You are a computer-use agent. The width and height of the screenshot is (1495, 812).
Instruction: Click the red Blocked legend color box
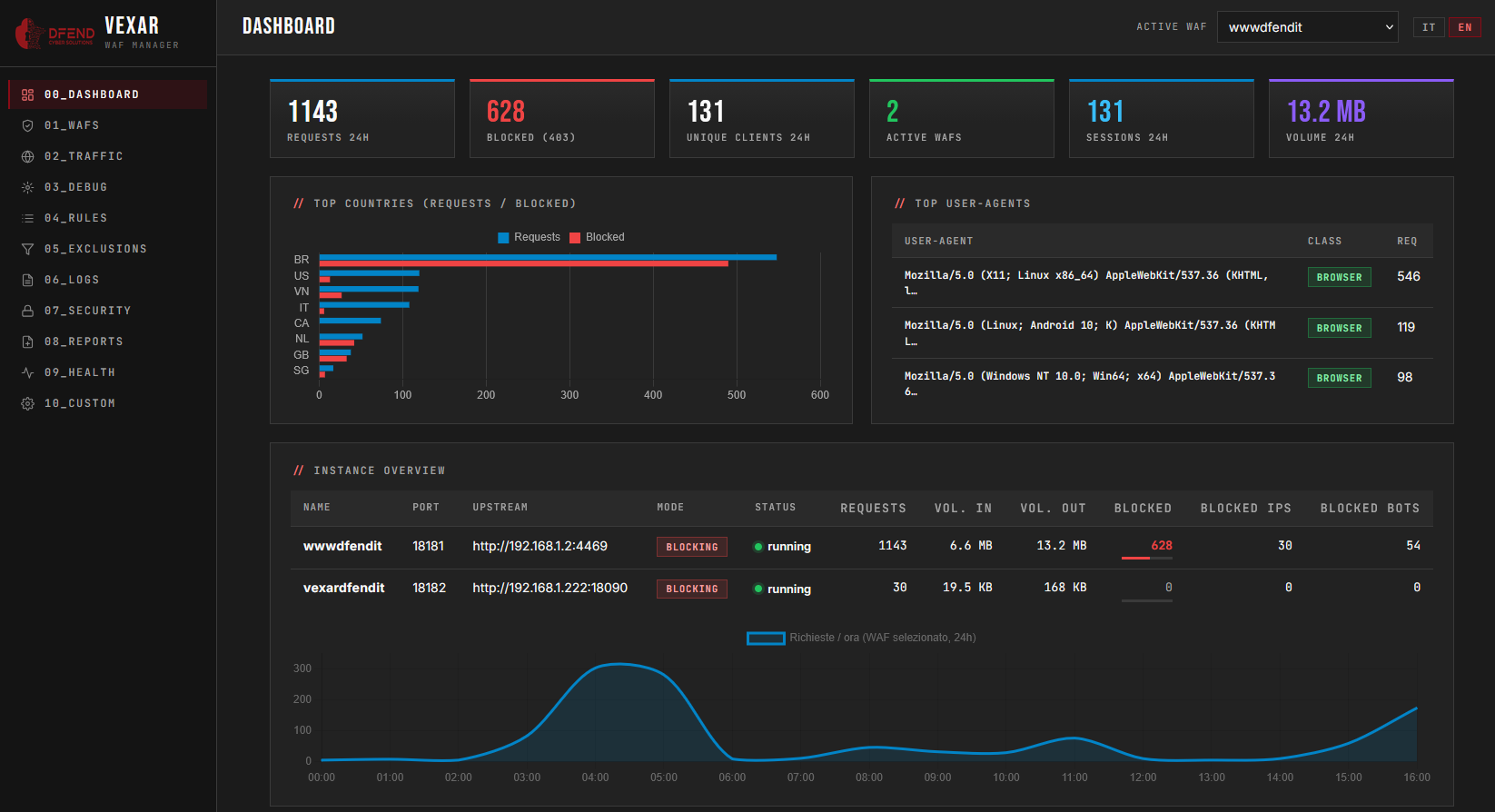tap(575, 238)
